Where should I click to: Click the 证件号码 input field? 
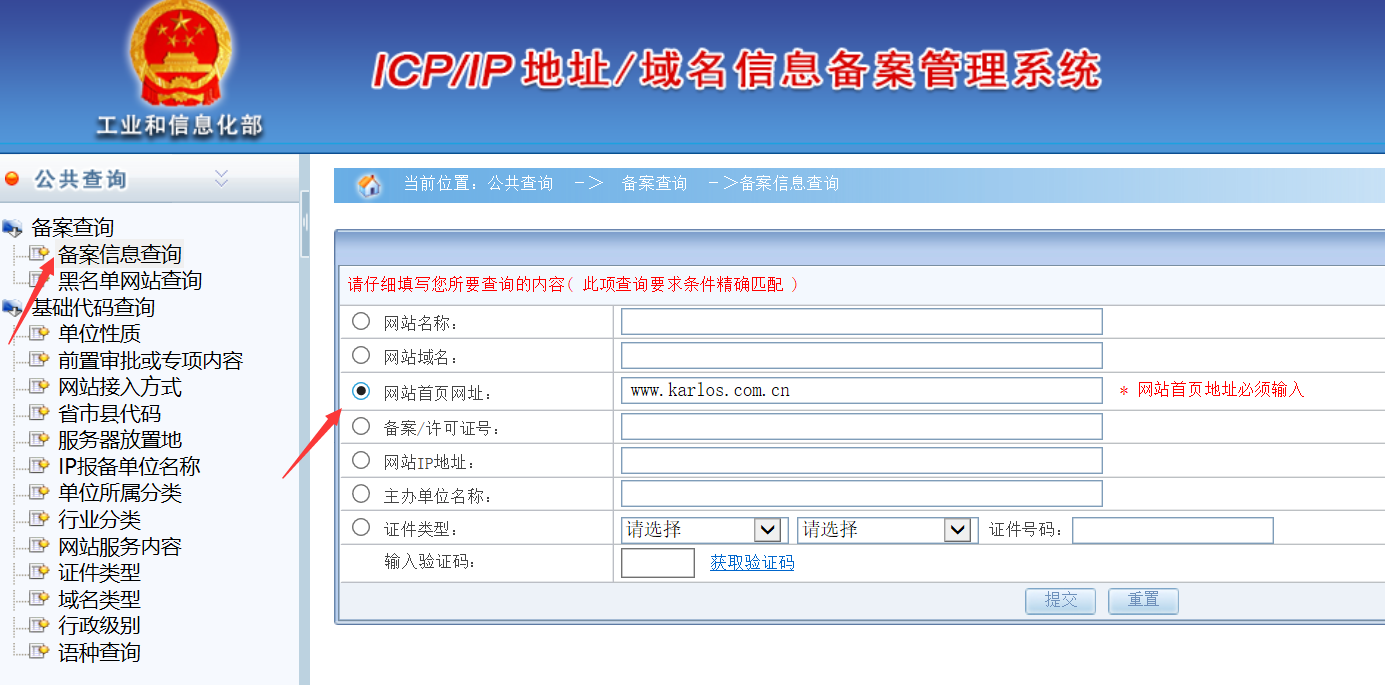[x=1173, y=530]
